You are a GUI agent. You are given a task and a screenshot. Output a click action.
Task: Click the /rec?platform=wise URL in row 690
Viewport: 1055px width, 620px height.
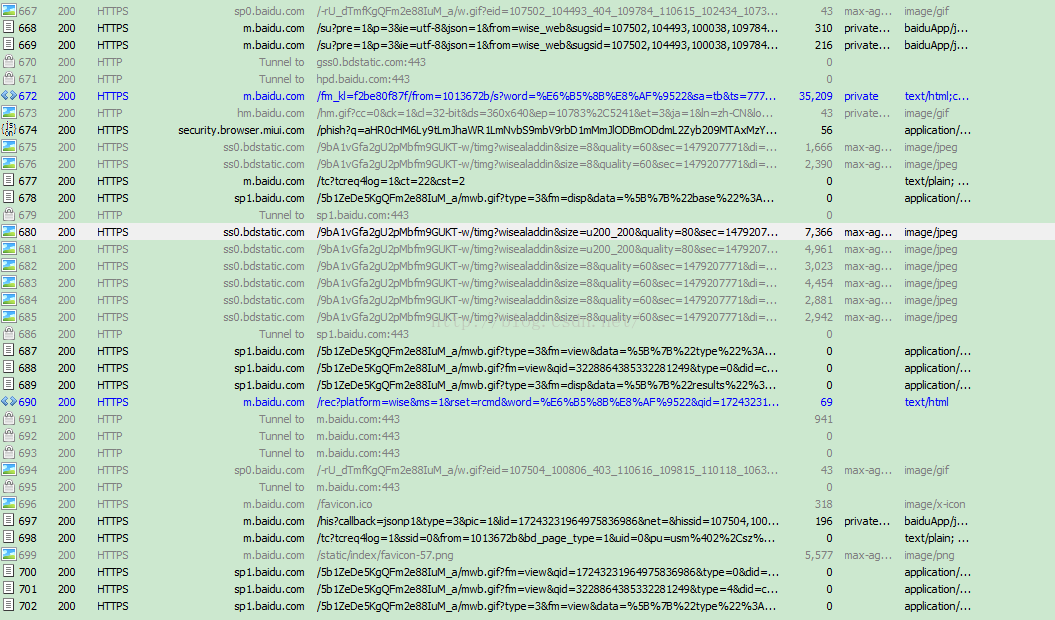click(x=548, y=402)
